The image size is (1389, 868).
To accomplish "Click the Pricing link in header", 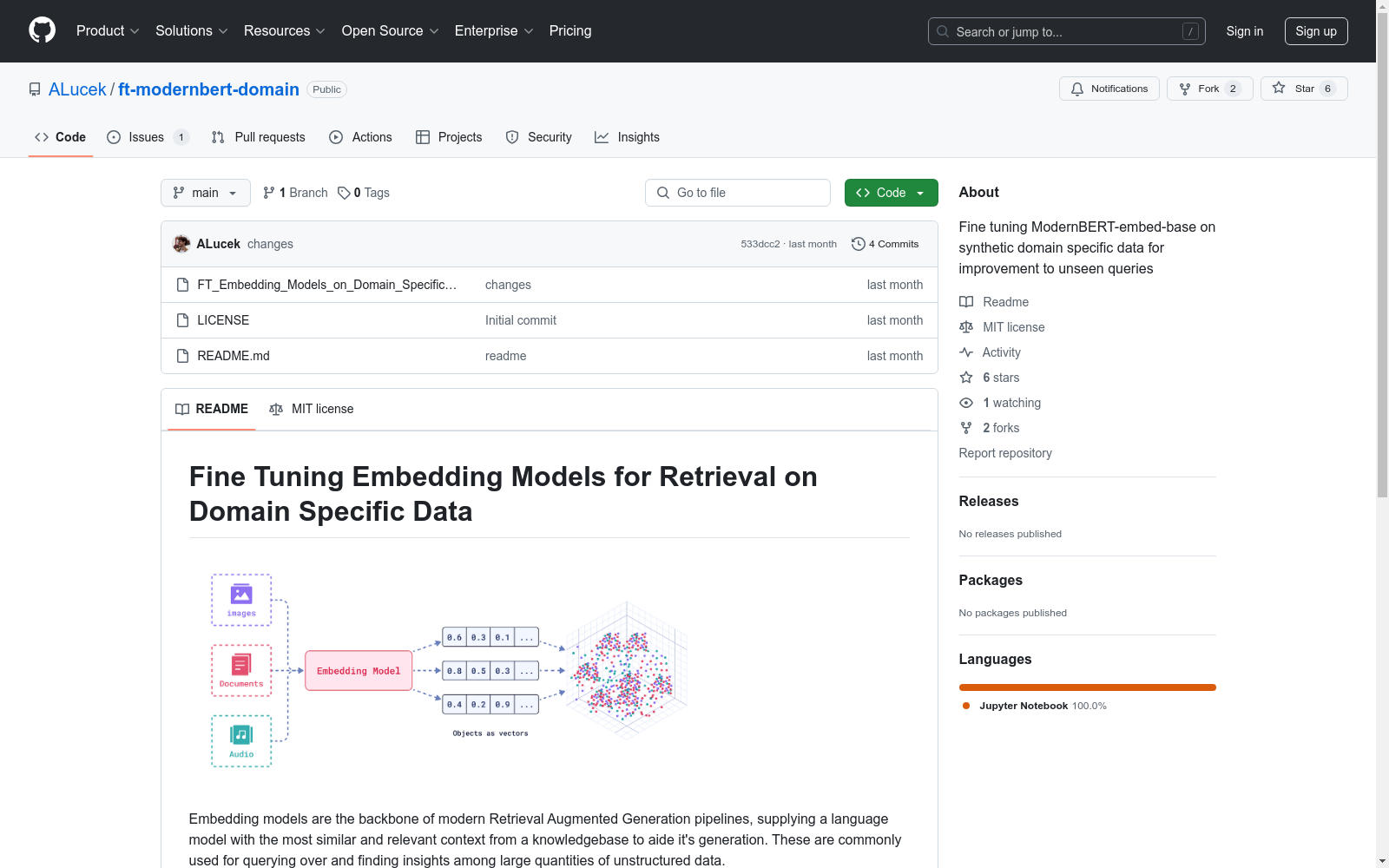I will (x=570, y=31).
